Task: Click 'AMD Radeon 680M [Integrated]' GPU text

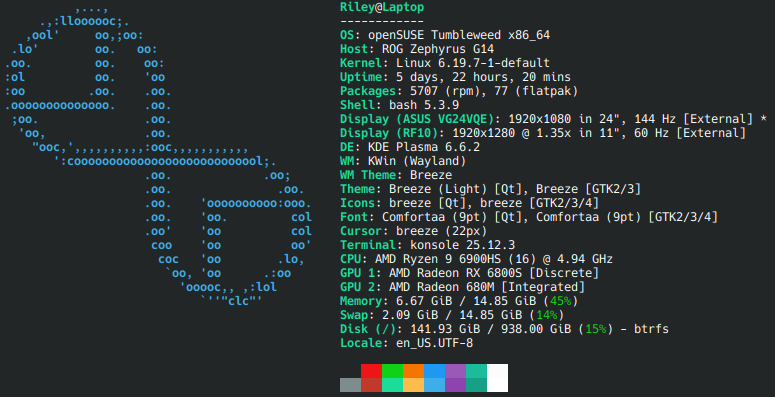Action: (487, 287)
